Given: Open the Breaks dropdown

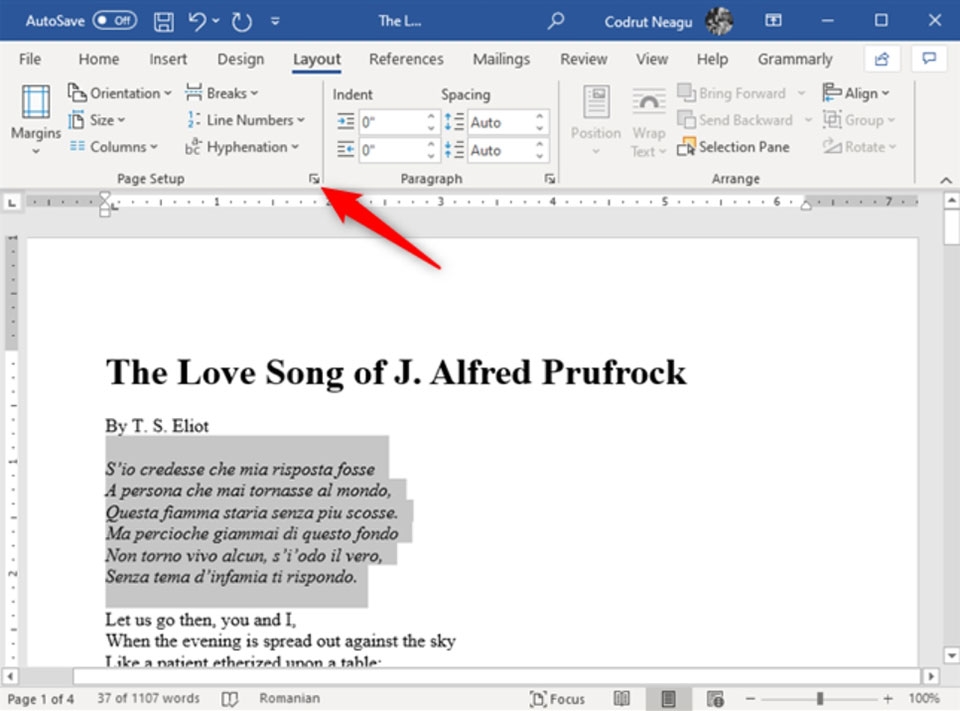Looking at the screenshot, I should click(221, 93).
